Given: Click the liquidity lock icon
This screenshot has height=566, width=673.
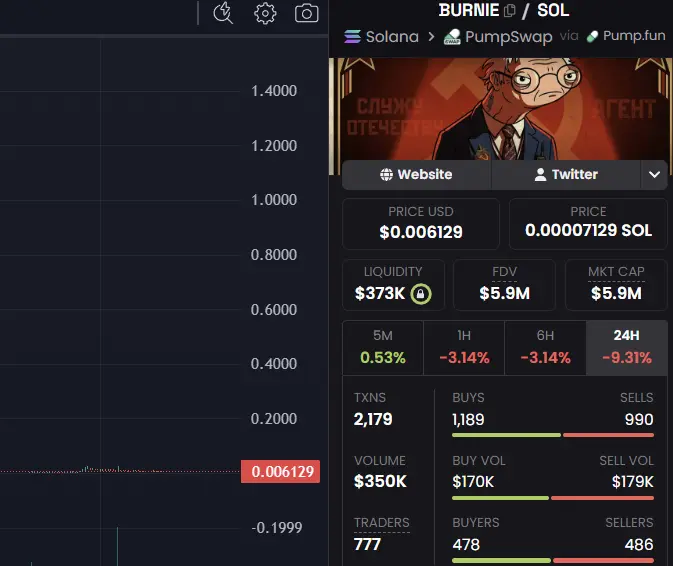Looking at the screenshot, I should pyautogui.click(x=421, y=294).
